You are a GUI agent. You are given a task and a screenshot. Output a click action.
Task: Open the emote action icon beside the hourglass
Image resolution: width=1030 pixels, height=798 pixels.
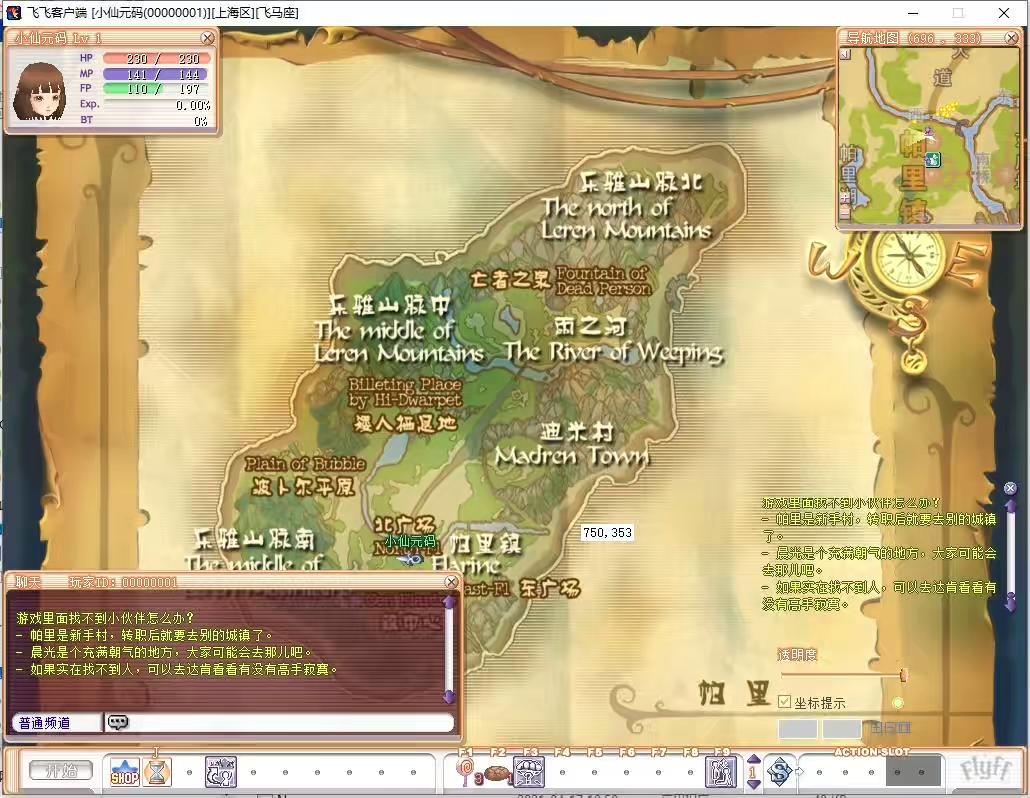[221, 770]
